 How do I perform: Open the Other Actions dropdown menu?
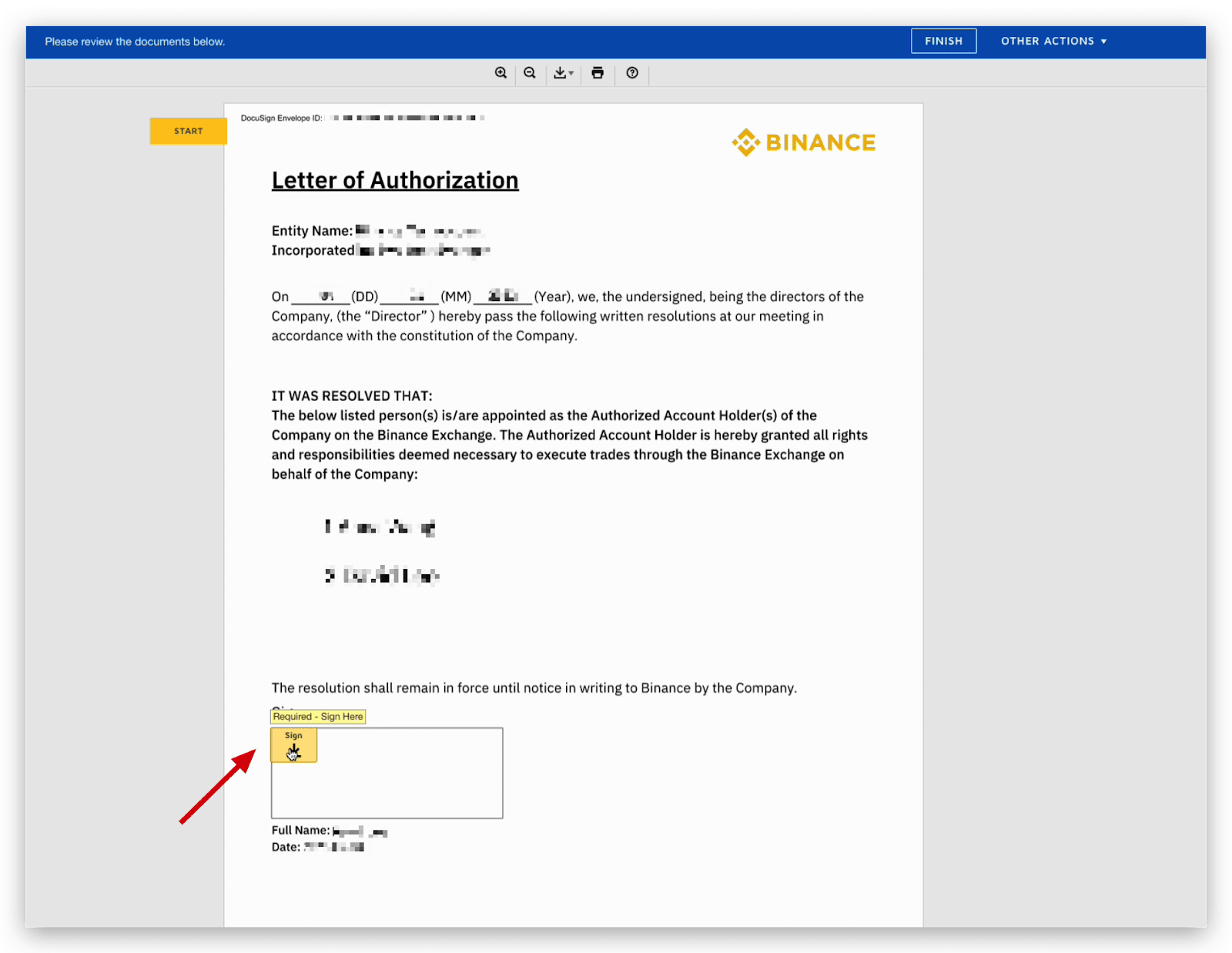coord(1053,42)
